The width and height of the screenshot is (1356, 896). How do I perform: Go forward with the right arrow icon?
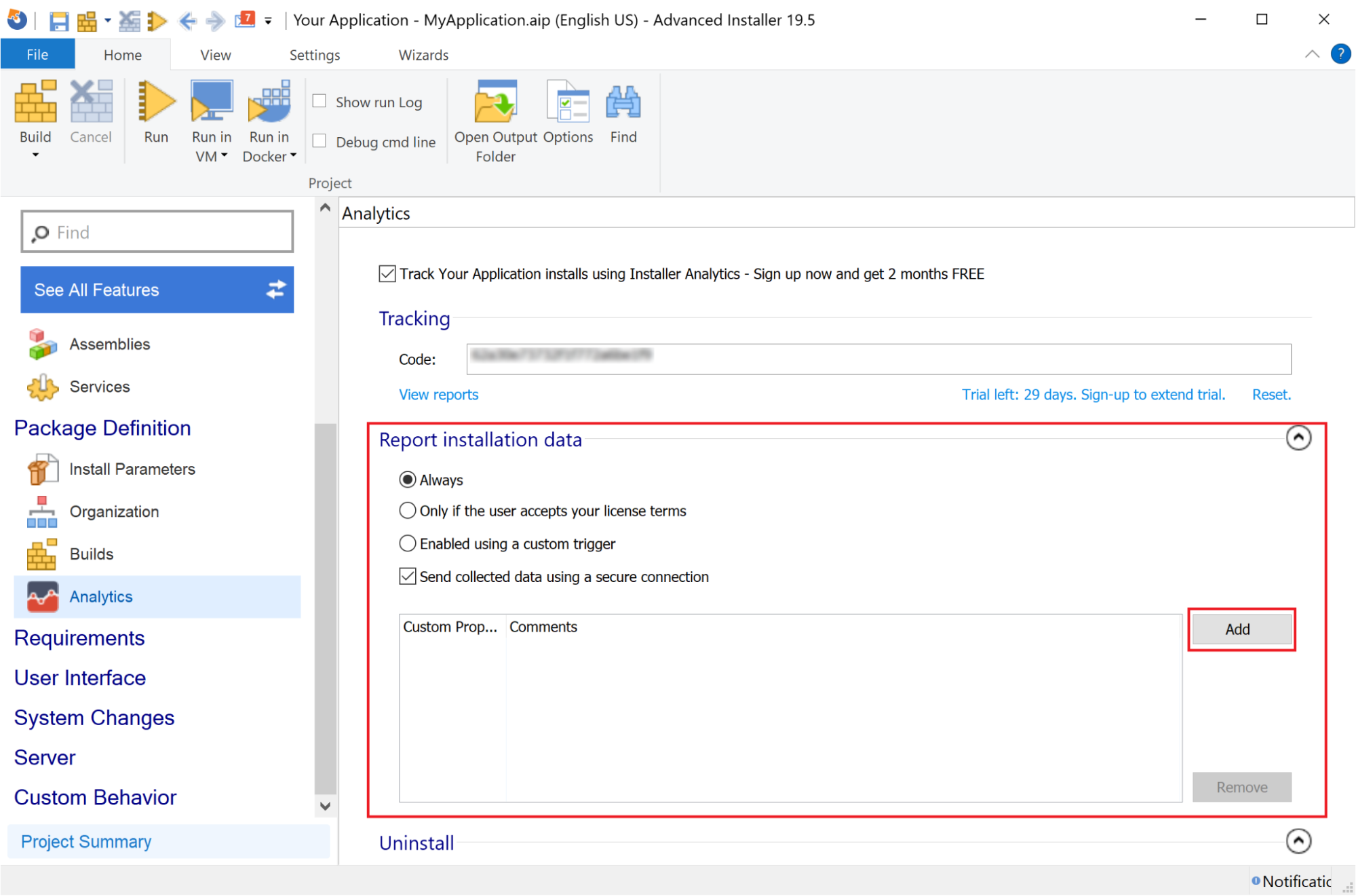click(215, 21)
